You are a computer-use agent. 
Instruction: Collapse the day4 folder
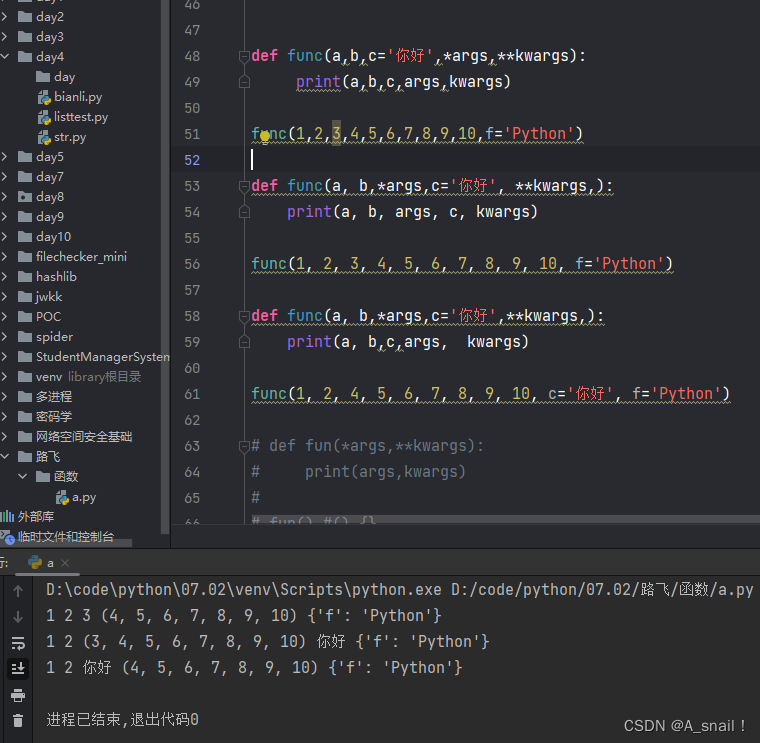tap(7, 57)
